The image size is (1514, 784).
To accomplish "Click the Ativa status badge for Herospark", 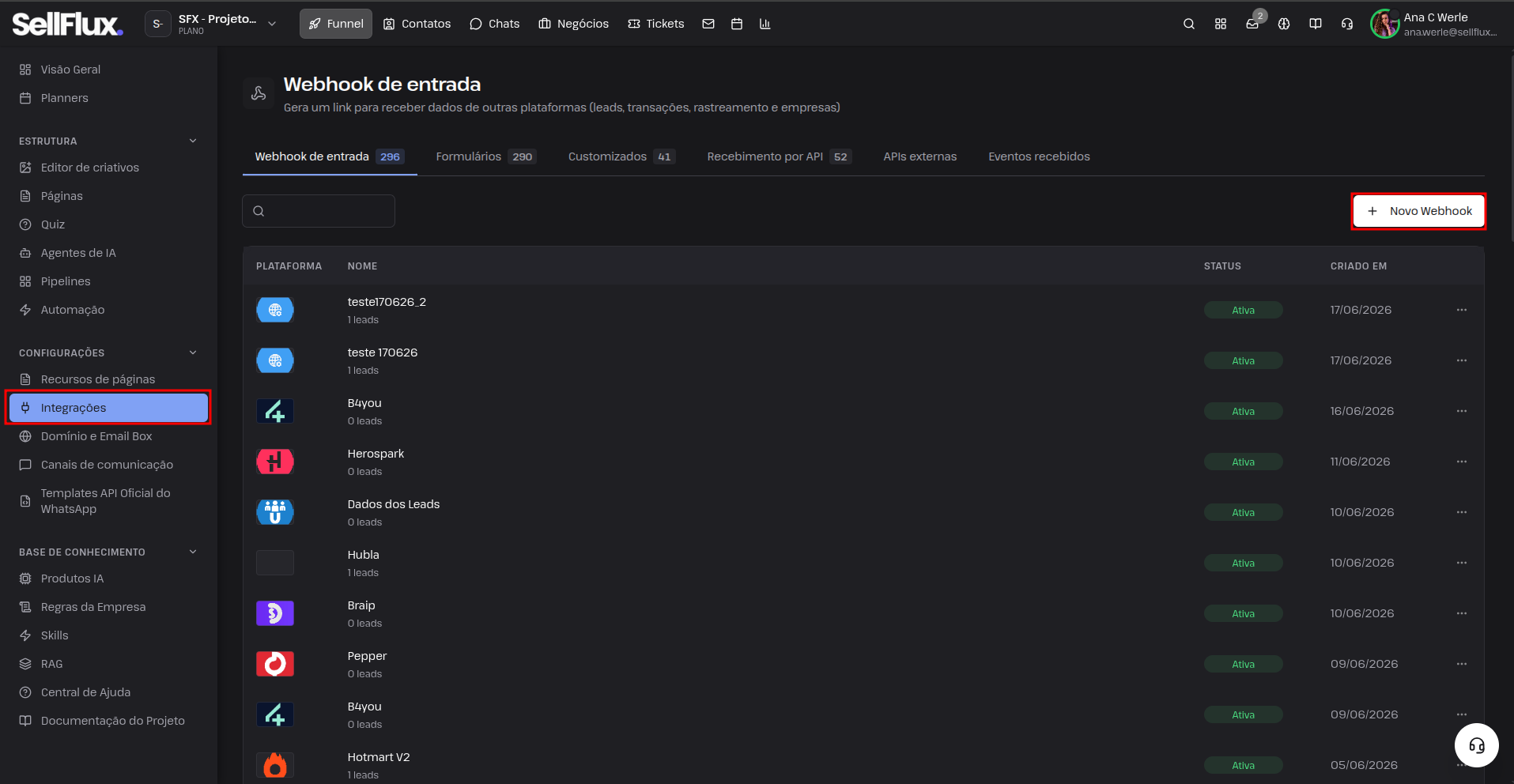I will pos(1243,462).
